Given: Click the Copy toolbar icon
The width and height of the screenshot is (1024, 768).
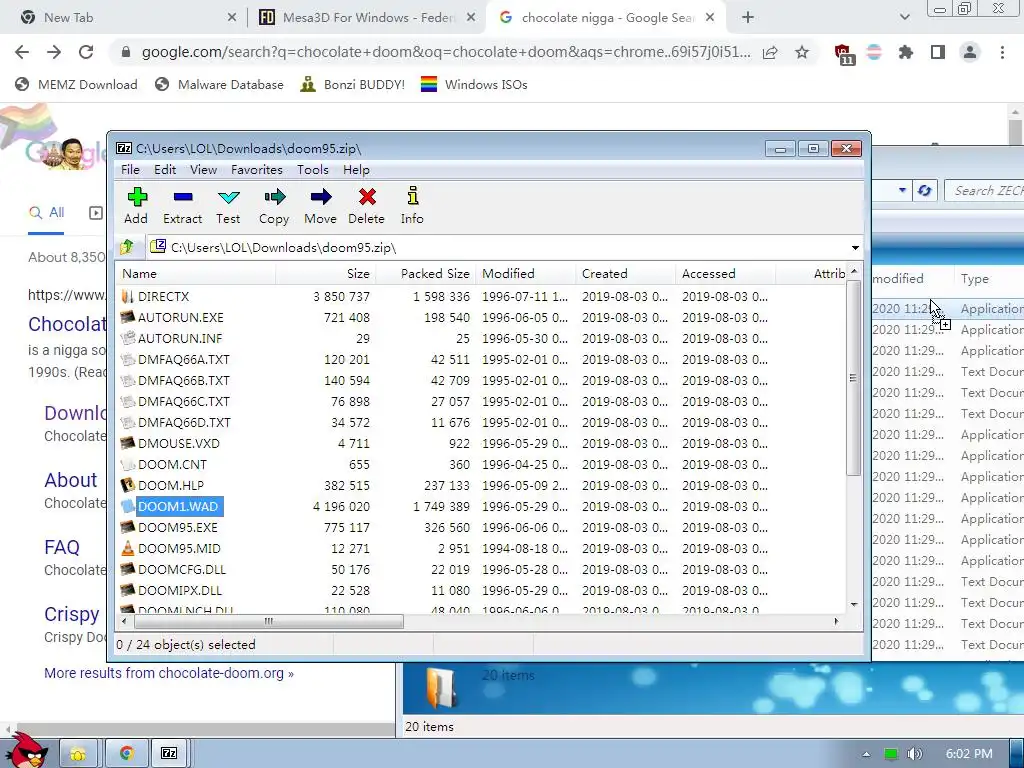Looking at the screenshot, I should (x=274, y=206).
